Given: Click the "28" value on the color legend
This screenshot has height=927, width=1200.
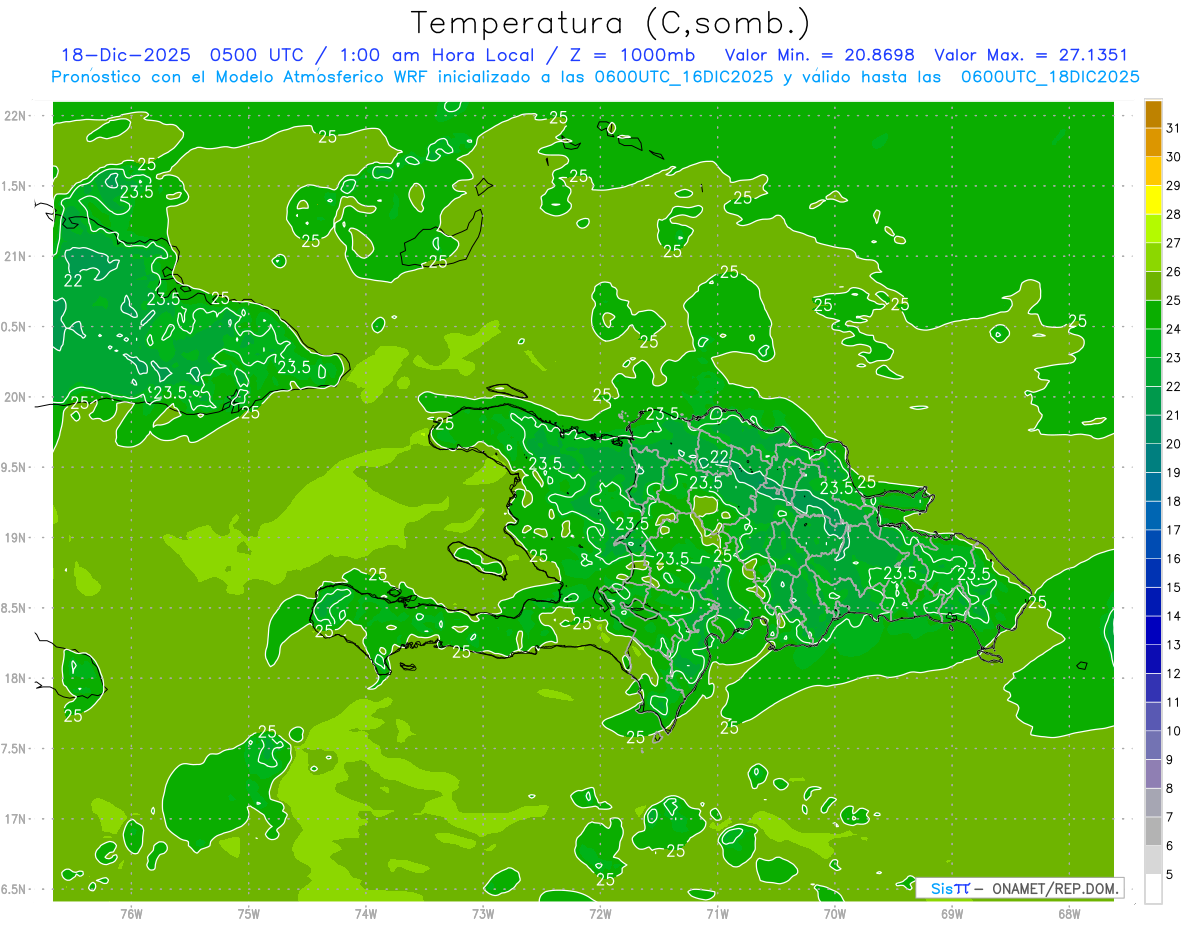Looking at the screenshot, I should pos(1174,214).
